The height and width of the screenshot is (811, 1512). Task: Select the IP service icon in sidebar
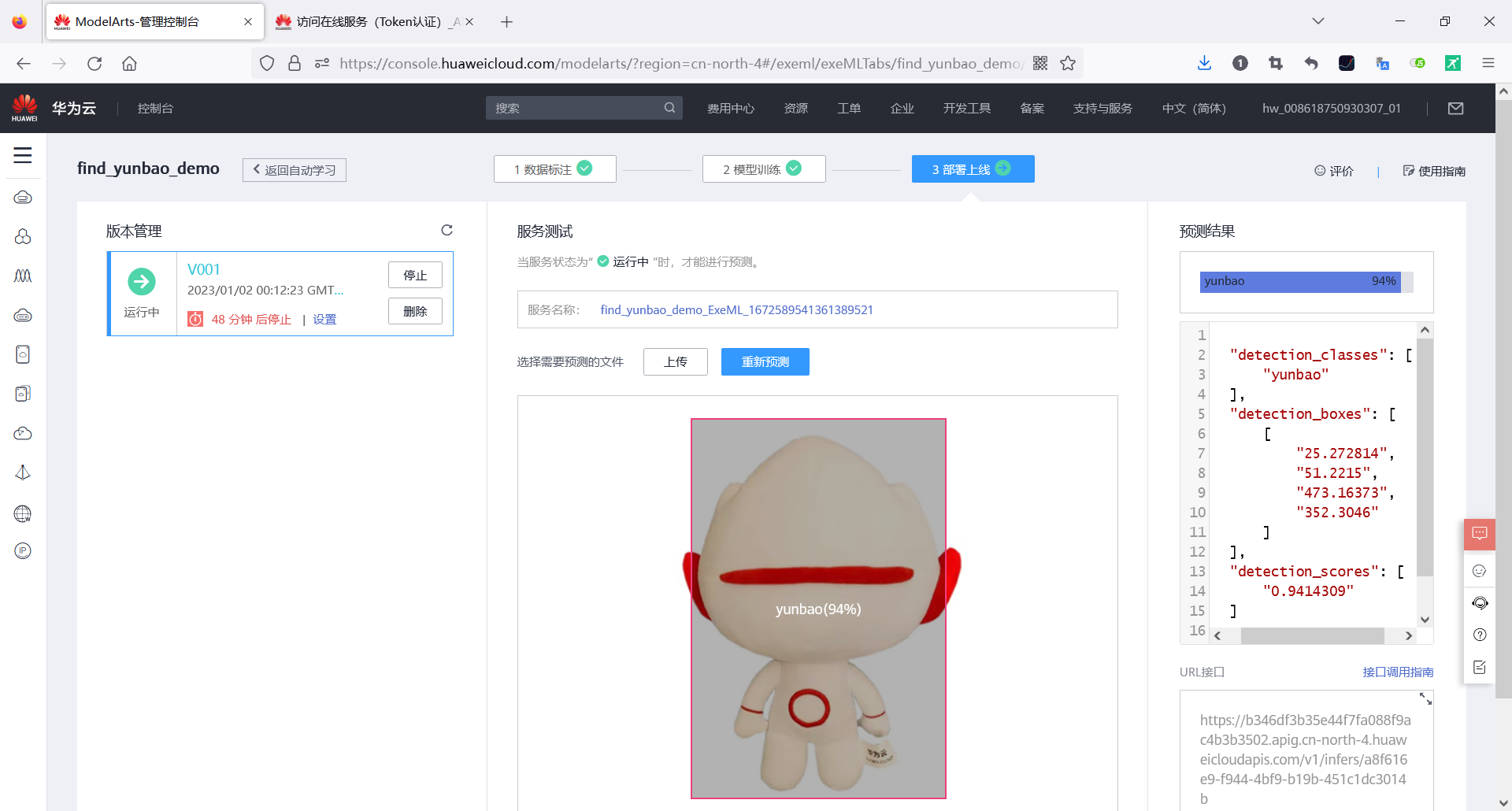click(23, 550)
